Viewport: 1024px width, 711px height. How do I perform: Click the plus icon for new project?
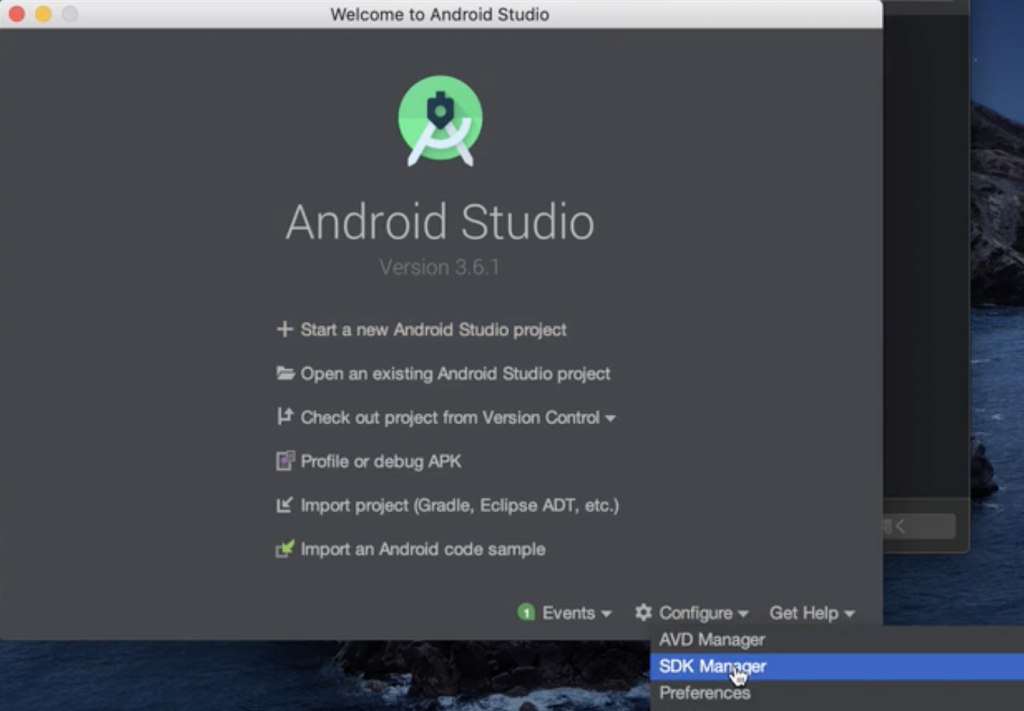click(284, 329)
